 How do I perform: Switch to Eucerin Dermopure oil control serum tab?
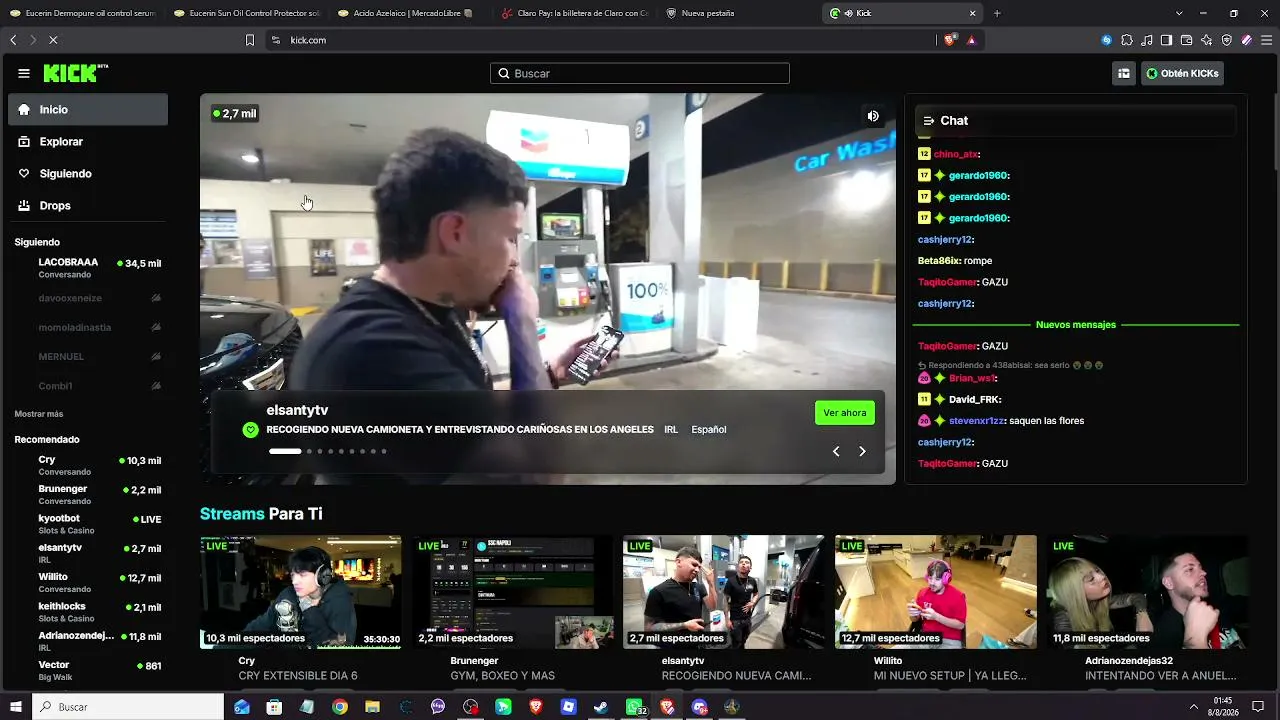point(82,13)
